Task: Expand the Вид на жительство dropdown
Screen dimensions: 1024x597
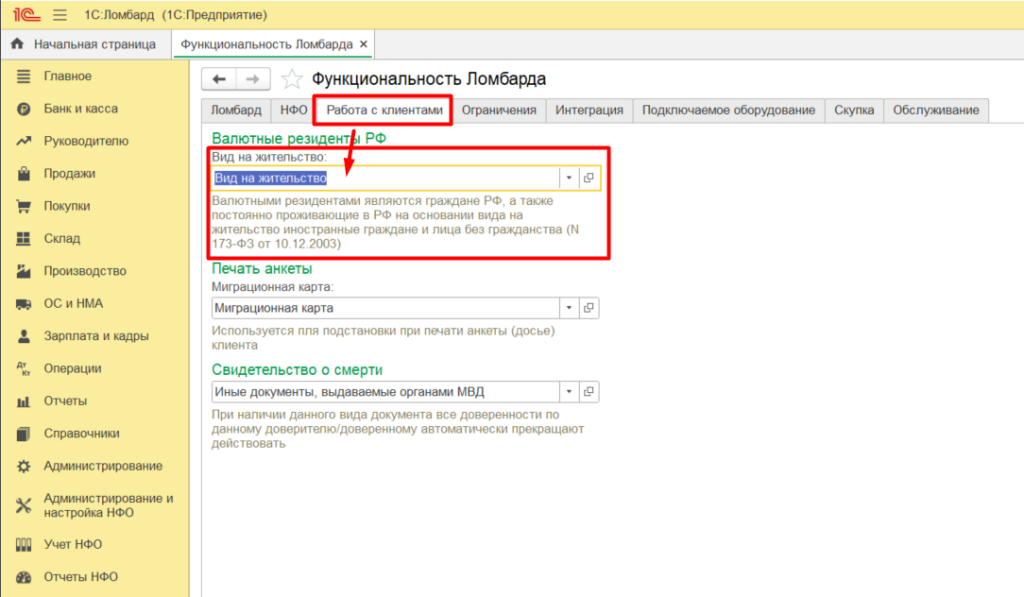Action: pyautogui.click(x=568, y=178)
